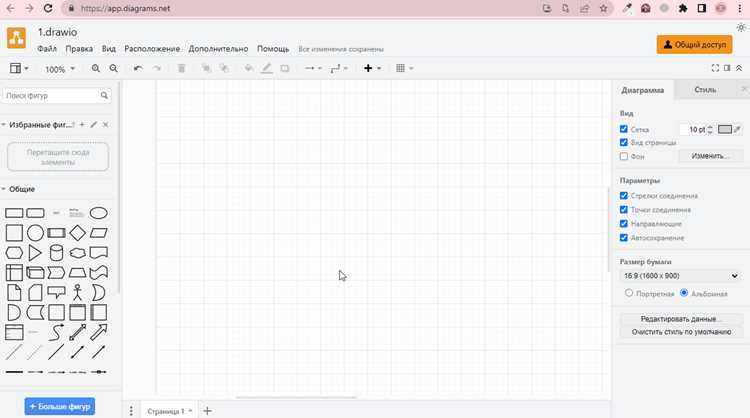Select the cylinder shape

tap(56, 253)
